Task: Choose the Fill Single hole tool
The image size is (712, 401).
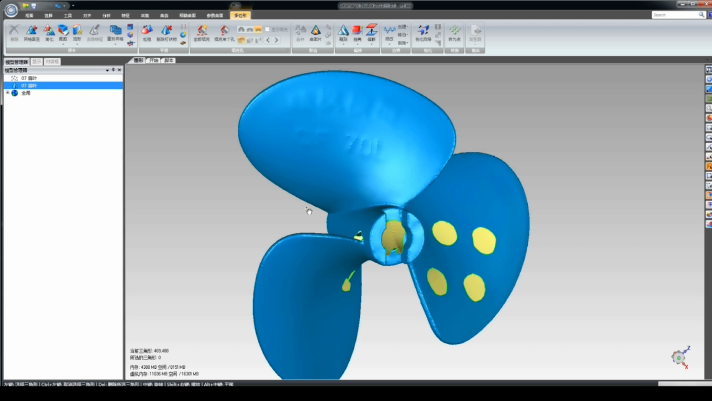Action: point(223,33)
